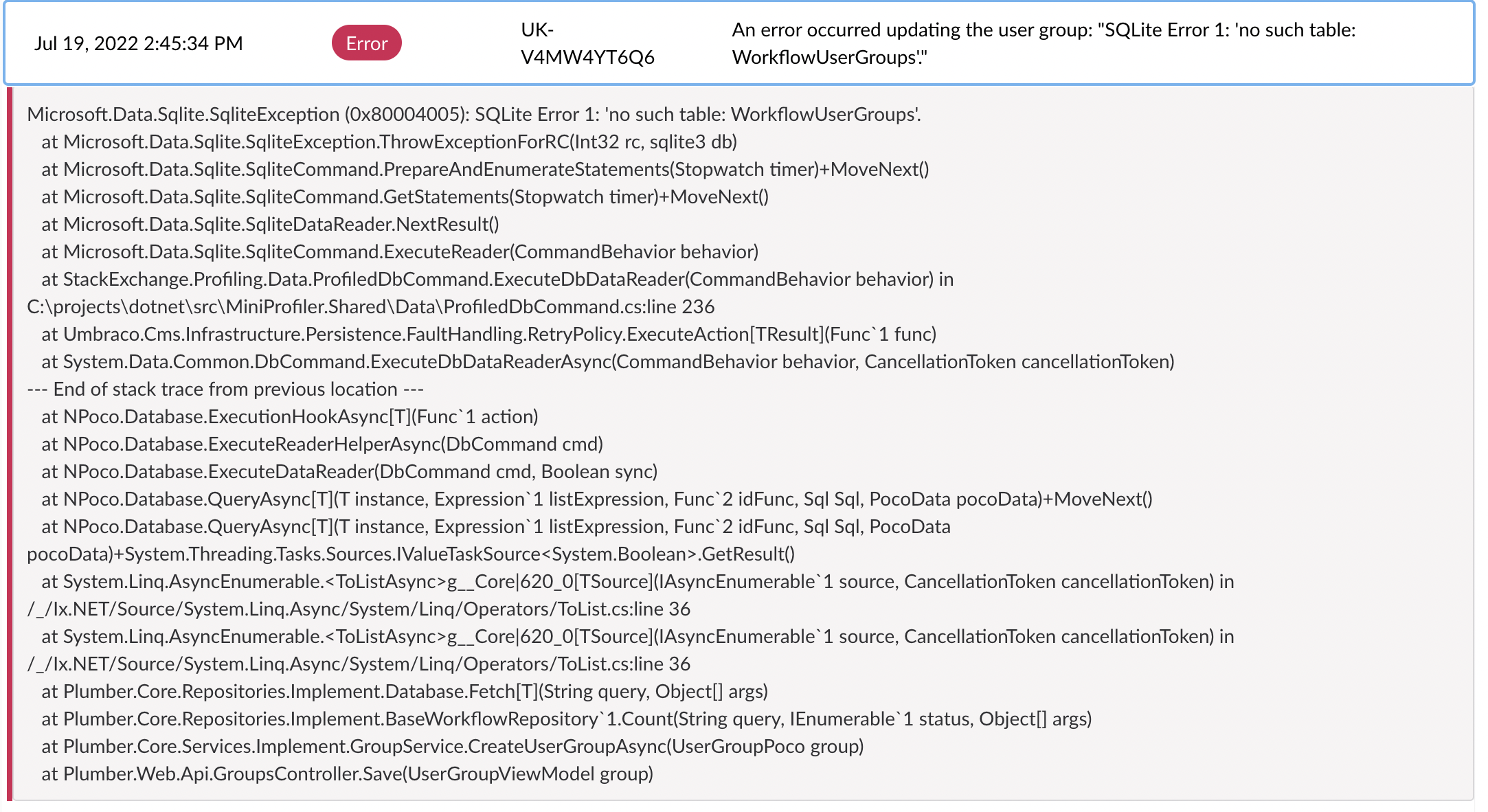
Task: Click the GroupsController.Save stack line
Action: click(347, 774)
